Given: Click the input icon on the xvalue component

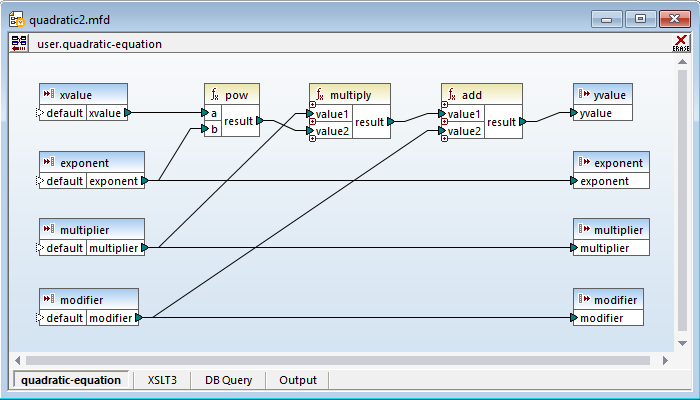Looking at the screenshot, I should pos(49,94).
